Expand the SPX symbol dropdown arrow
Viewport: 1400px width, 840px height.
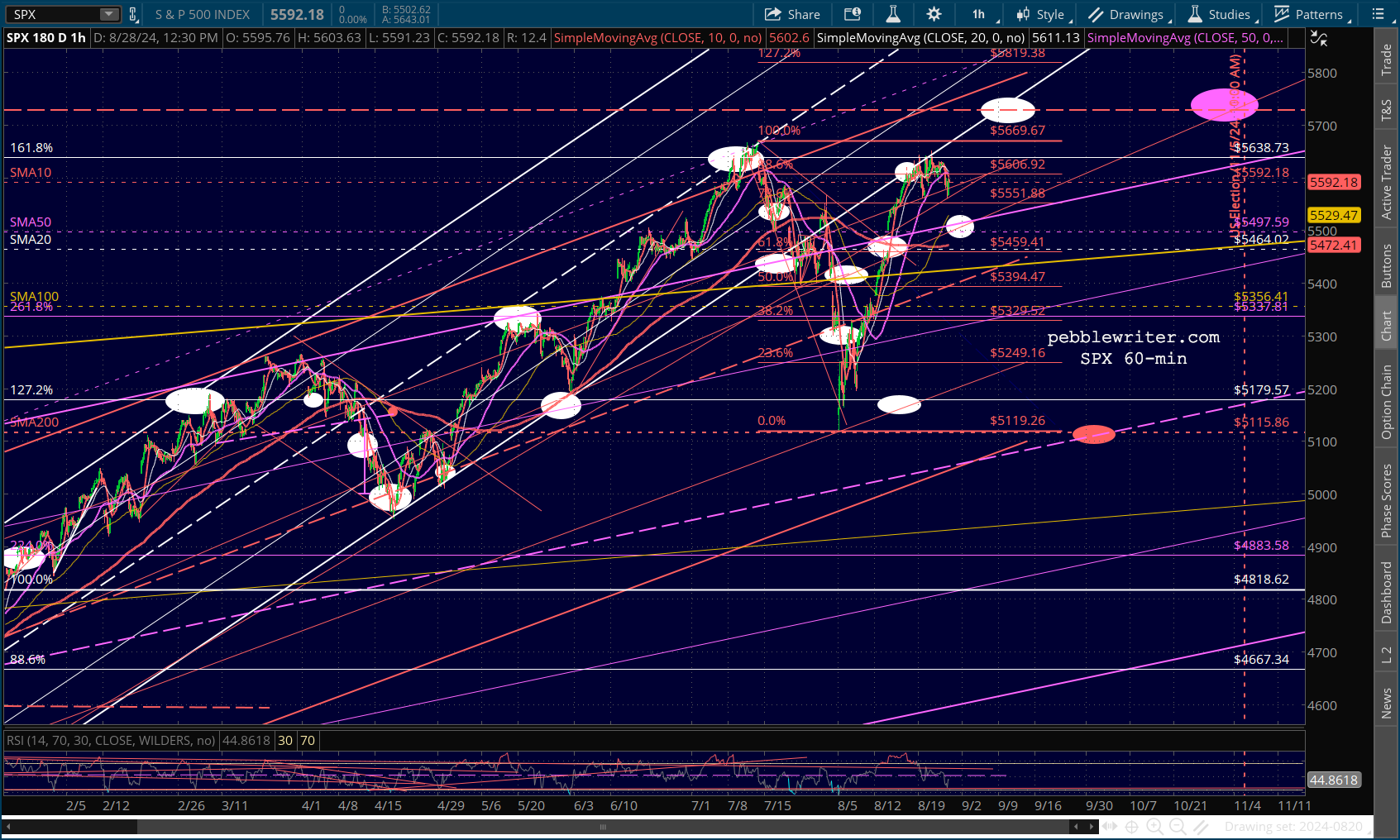[109, 14]
